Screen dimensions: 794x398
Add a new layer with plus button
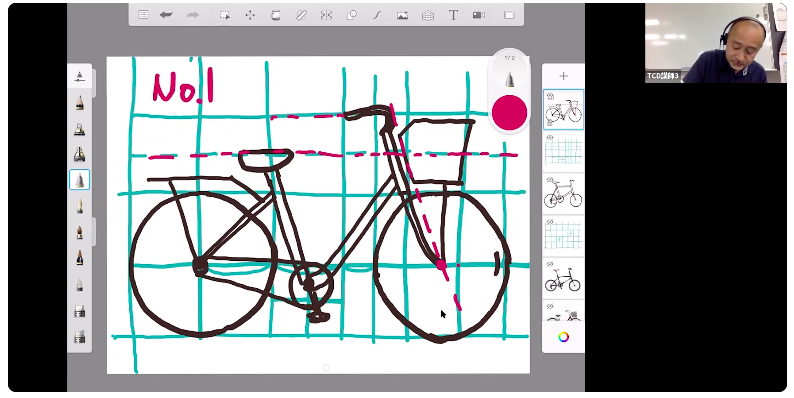click(563, 76)
